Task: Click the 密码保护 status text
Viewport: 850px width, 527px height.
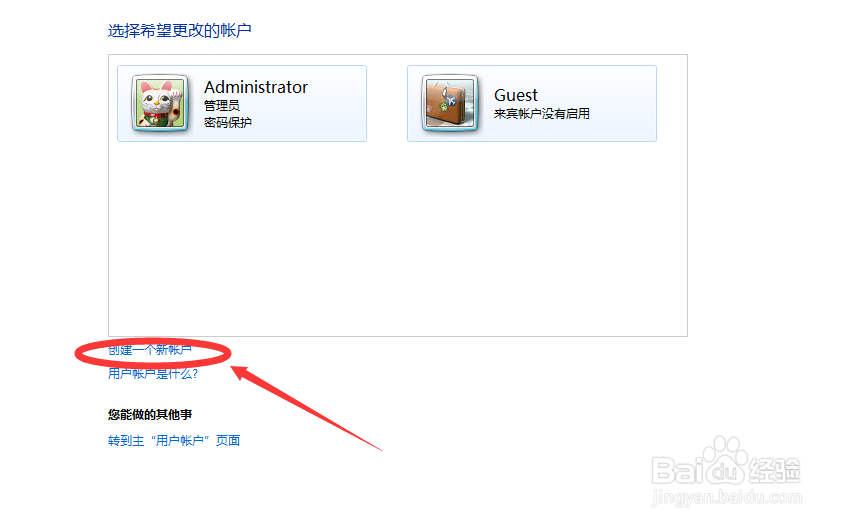Action: (228, 123)
